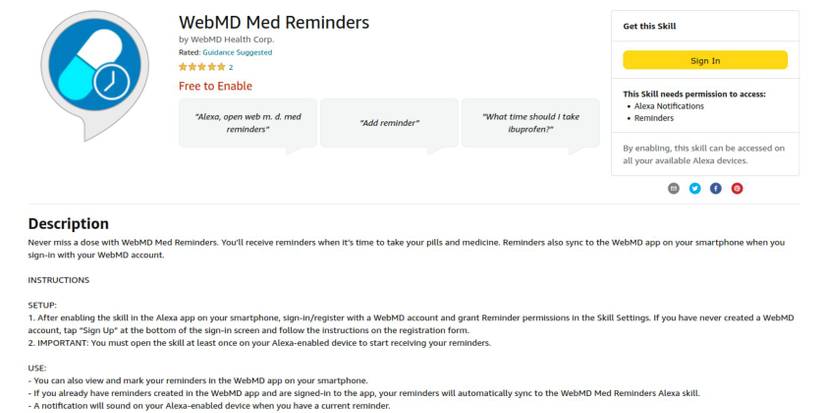Screen dimensions: 825x413
Task: Click the WebMD Med Reminders title
Action: click(x=273, y=22)
